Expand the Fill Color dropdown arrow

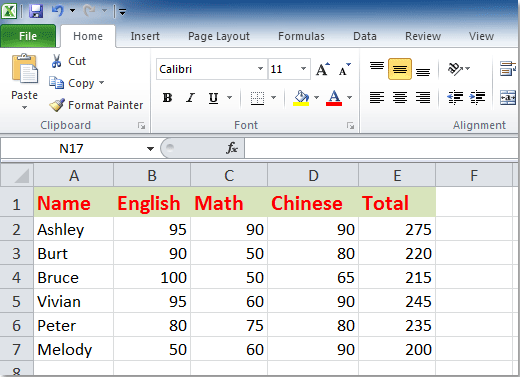(316, 98)
